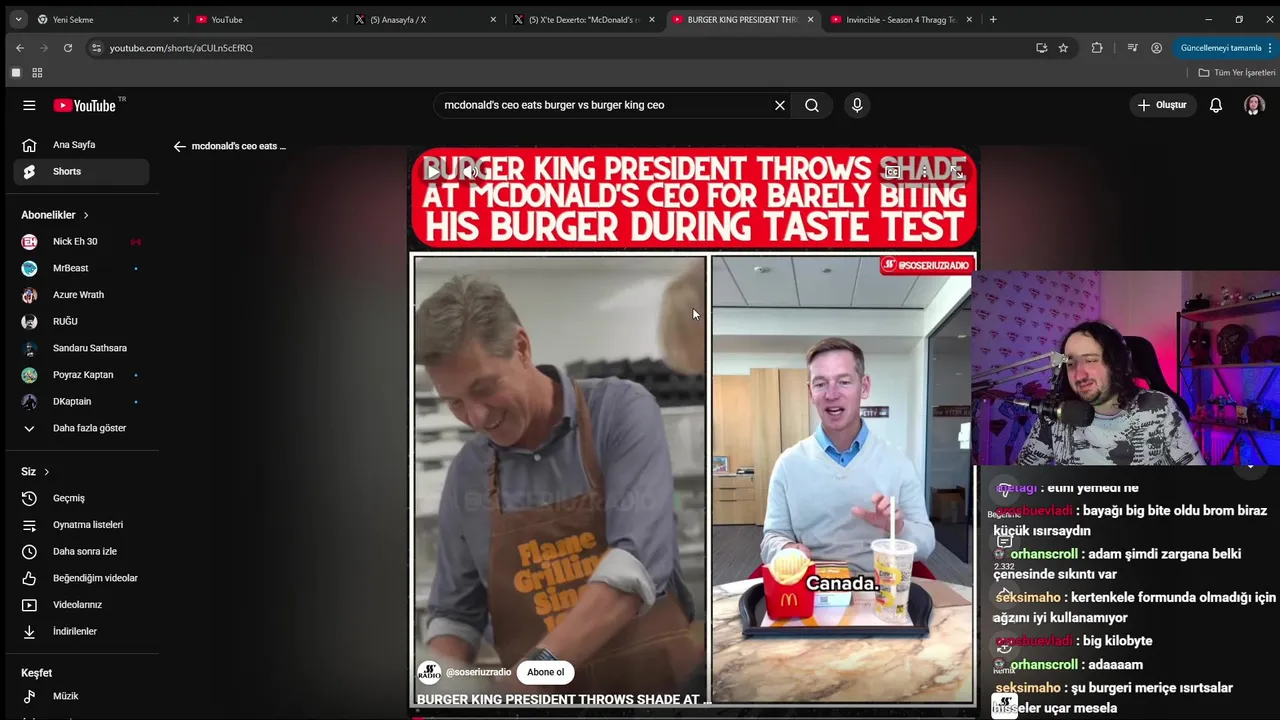
Task: Click the install app icon in address bar
Action: tap(1041, 48)
